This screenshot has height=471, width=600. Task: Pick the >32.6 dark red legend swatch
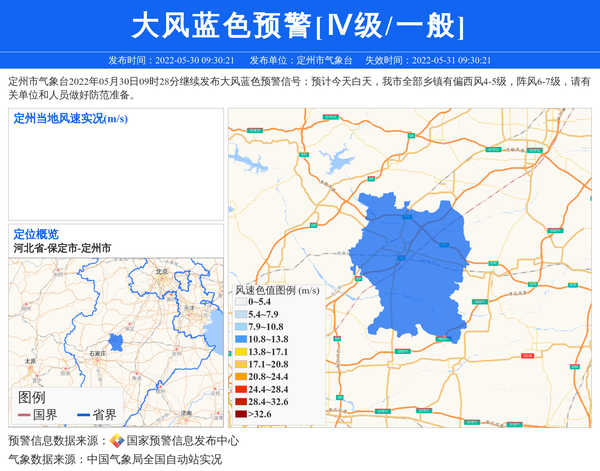[x=241, y=414]
